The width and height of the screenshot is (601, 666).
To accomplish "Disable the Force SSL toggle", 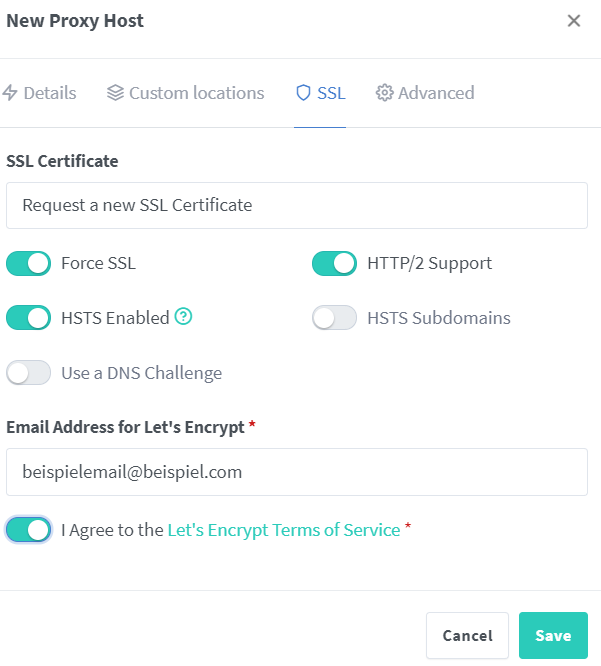I will tap(28, 263).
